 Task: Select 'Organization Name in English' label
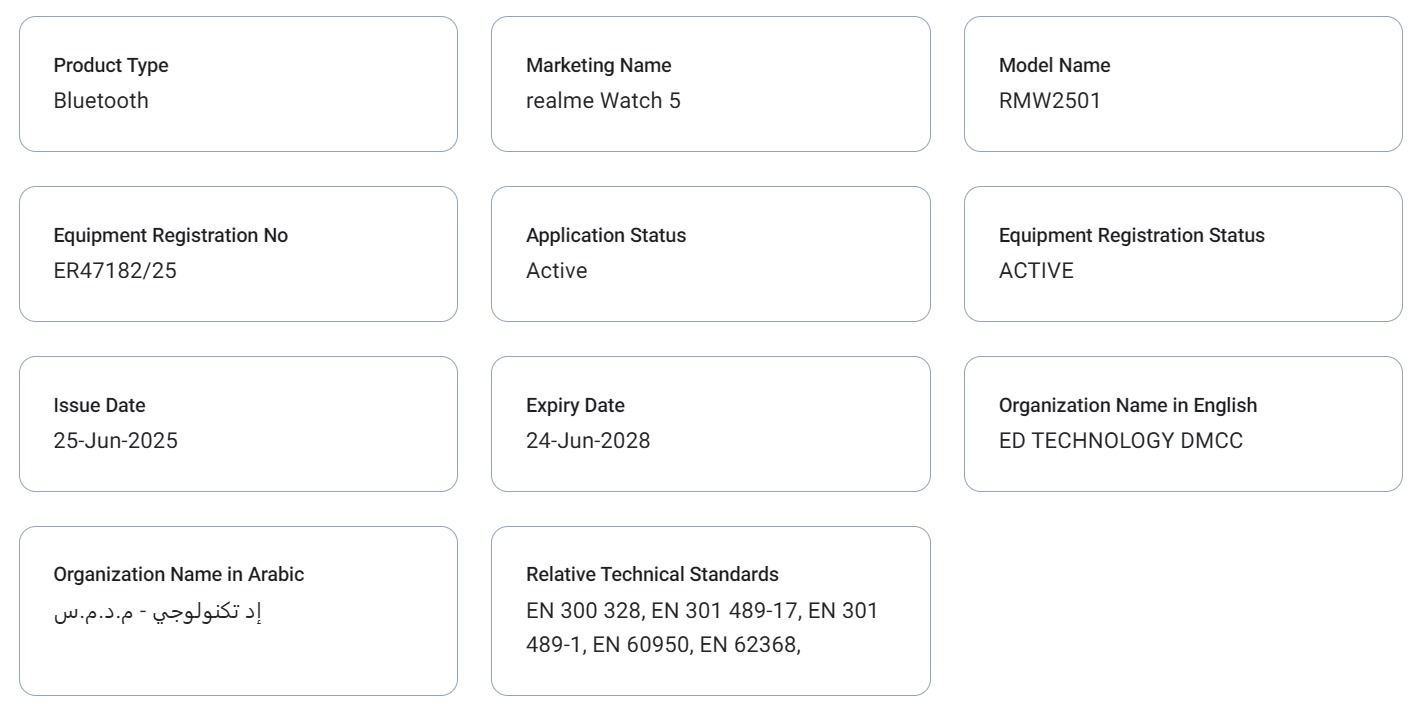point(1128,405)
